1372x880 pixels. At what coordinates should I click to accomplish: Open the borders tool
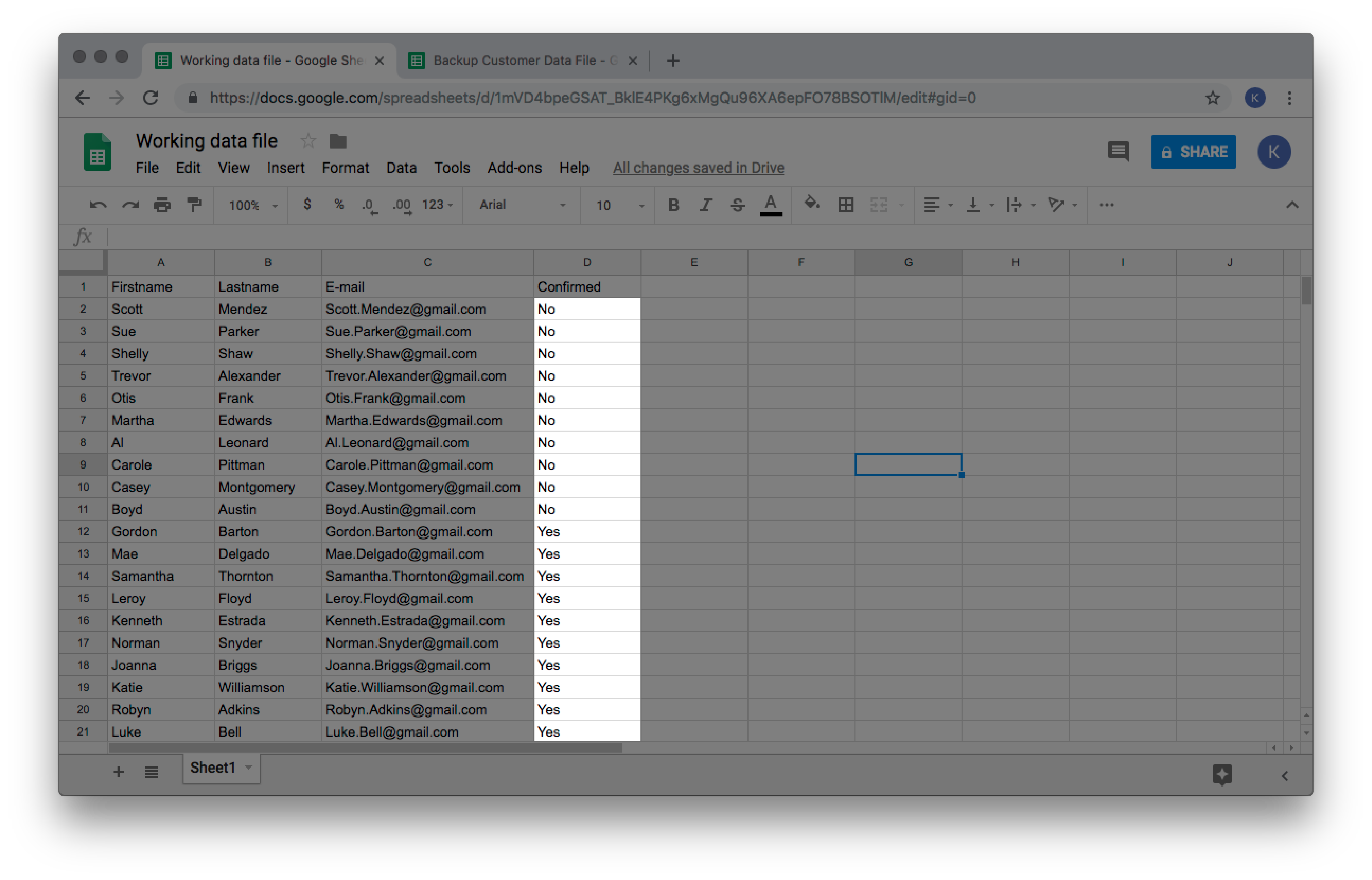846,205
